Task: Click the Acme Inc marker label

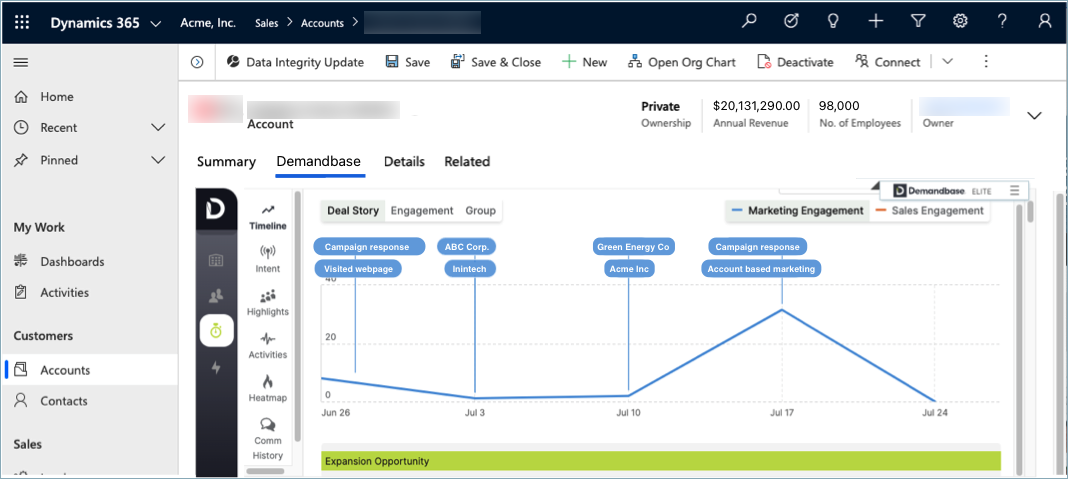Action: click(x=629, y=268)
